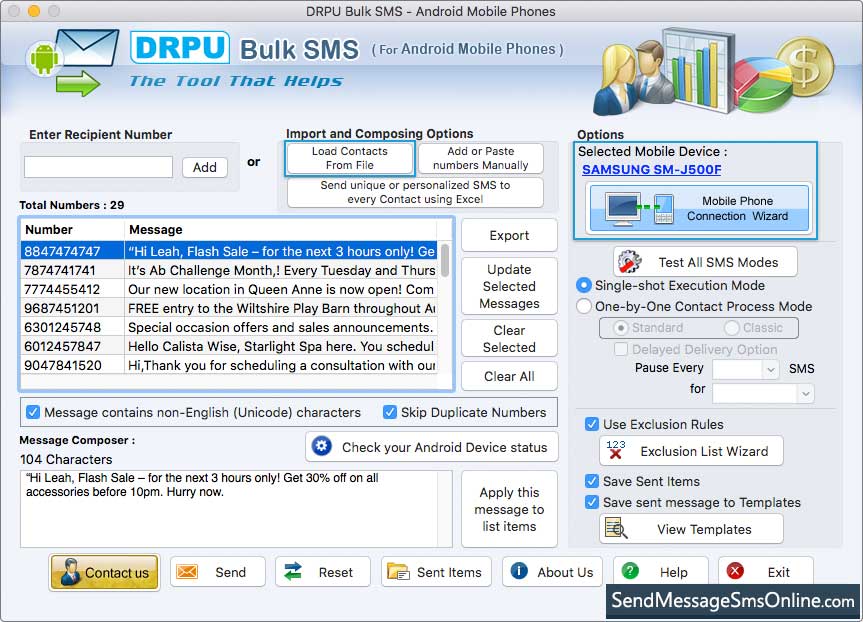Click Add or Paste numbers Manually
The height and width of the screenshot is (622, 863).
coord(480,158)
